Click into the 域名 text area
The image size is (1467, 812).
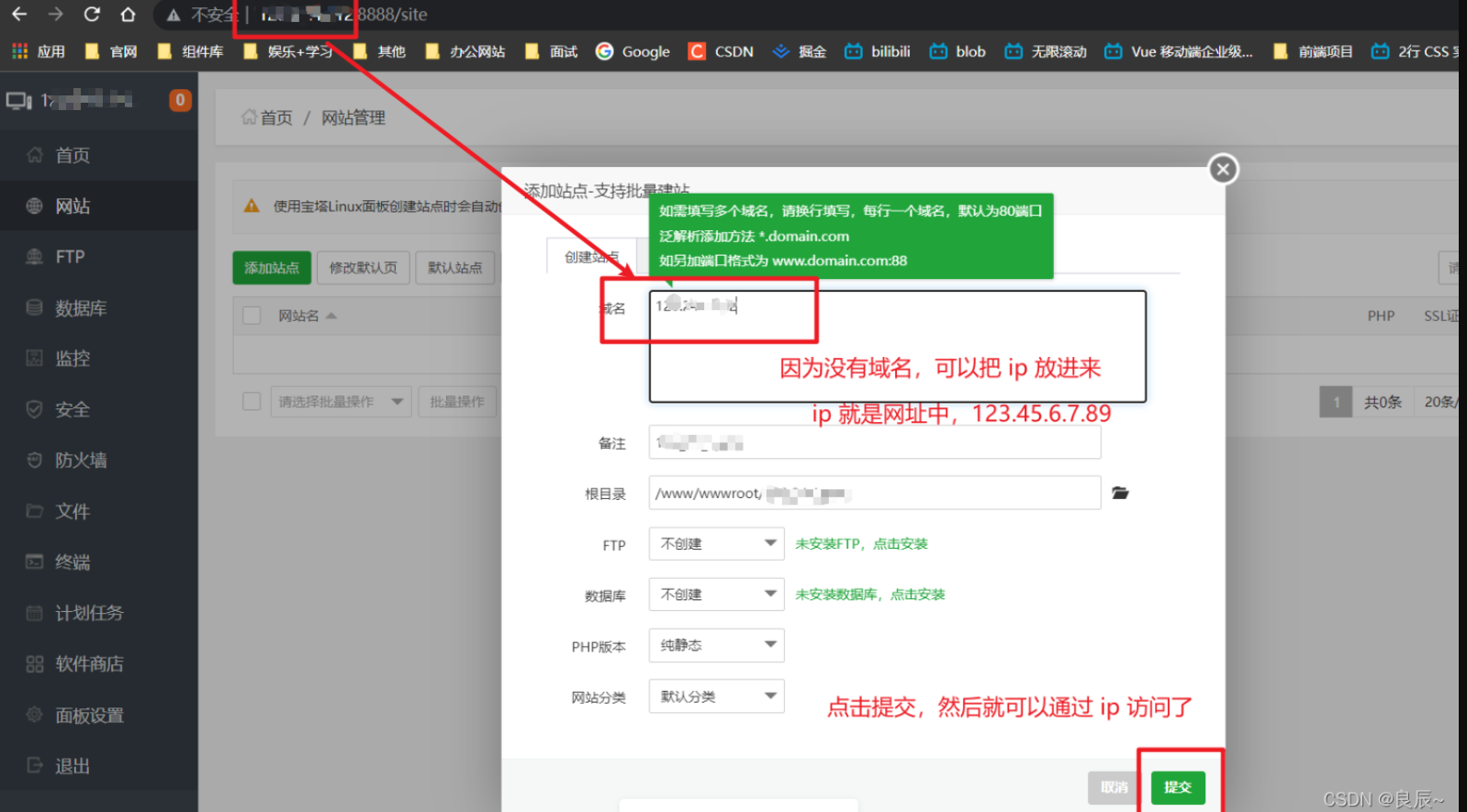coord(897,346)
